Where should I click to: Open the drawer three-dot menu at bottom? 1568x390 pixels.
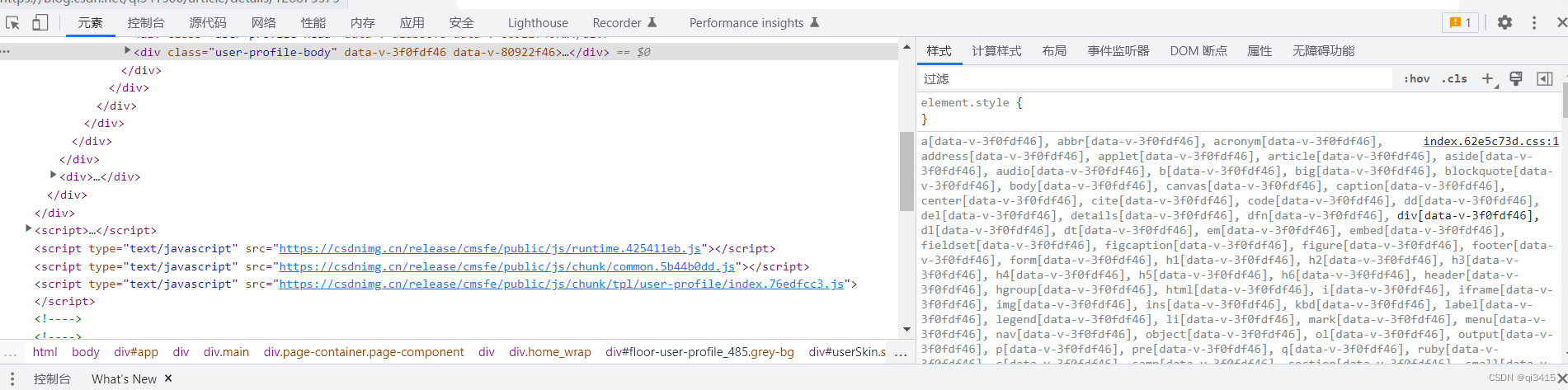tap(12, 378)
